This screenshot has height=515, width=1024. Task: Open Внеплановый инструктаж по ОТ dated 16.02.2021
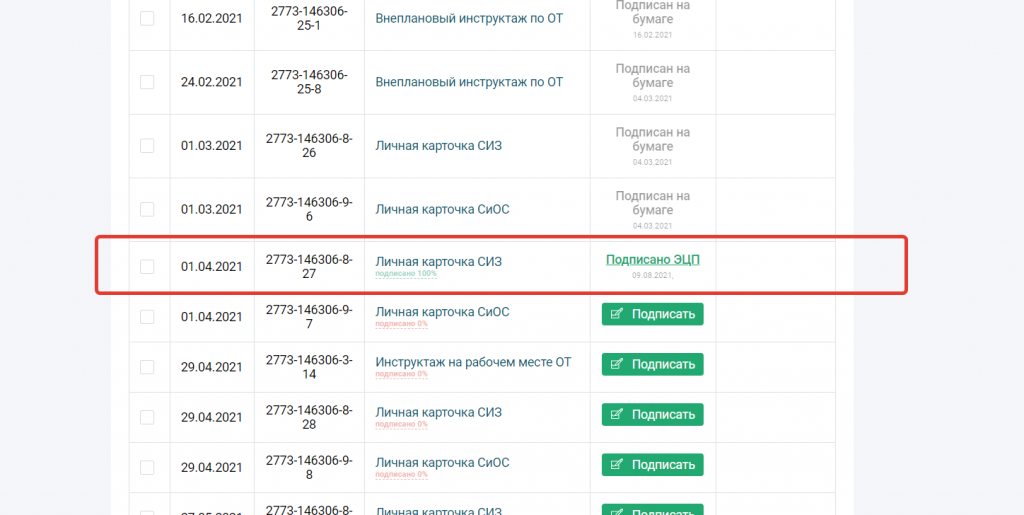(x=469, y=18)
